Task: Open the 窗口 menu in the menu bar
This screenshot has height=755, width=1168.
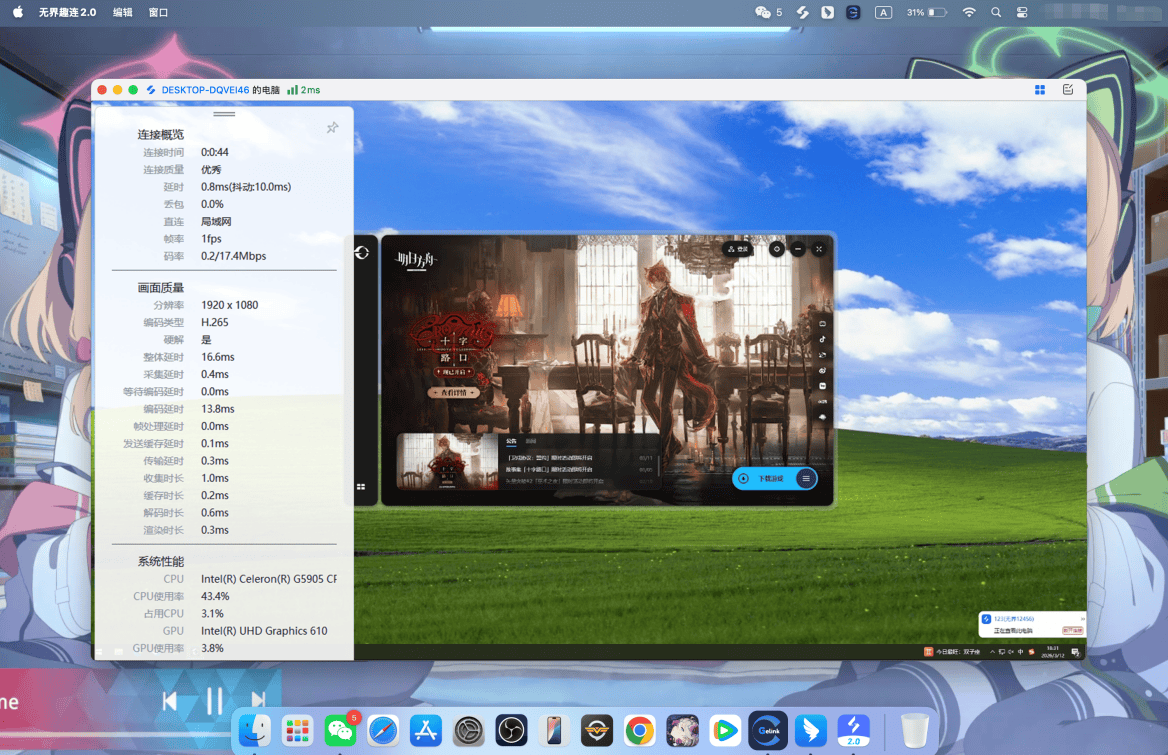Action: (x=158, y=12)
